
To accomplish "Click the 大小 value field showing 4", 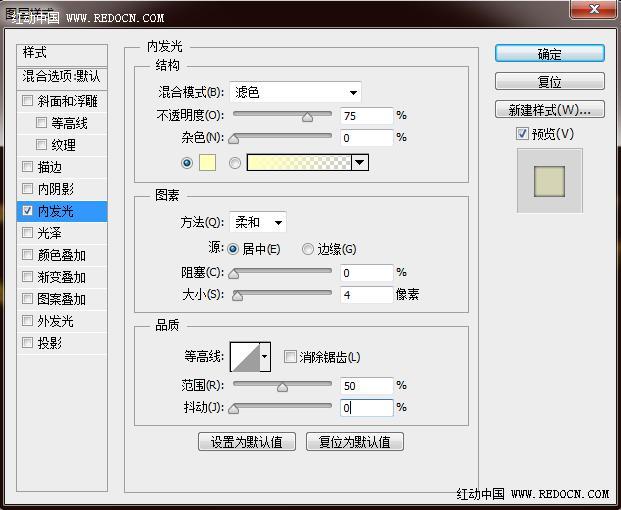I will coord(367,295).
